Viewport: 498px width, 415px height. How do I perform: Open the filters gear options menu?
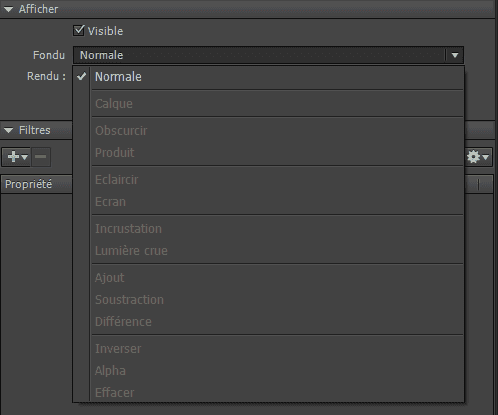(x=478, y=157)
